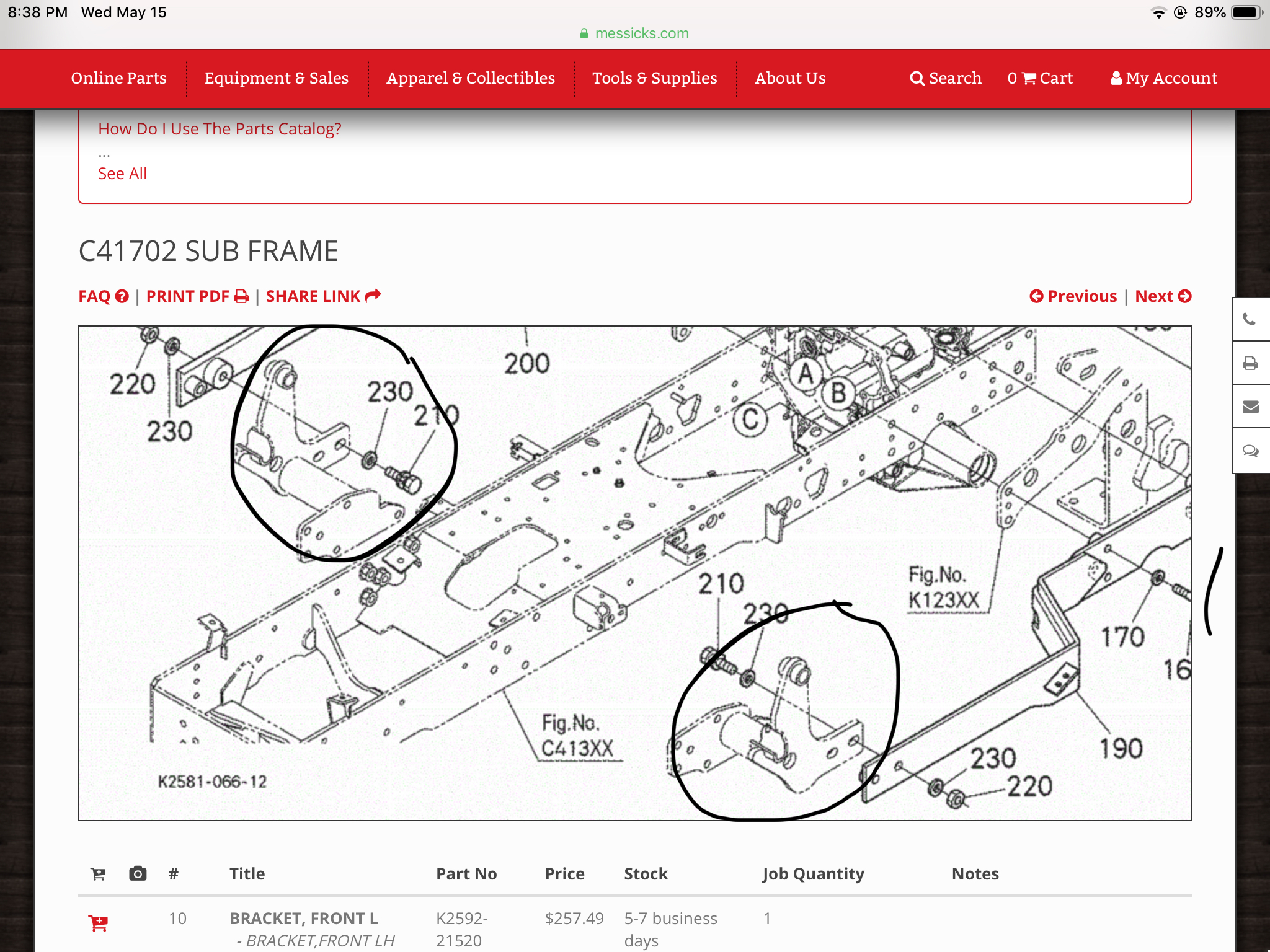This screenshot has height=952, width=1270.
Task: Add BRACKET, FRONT L to cart icon
Action: pyautogui.click(x=99, y=923)
